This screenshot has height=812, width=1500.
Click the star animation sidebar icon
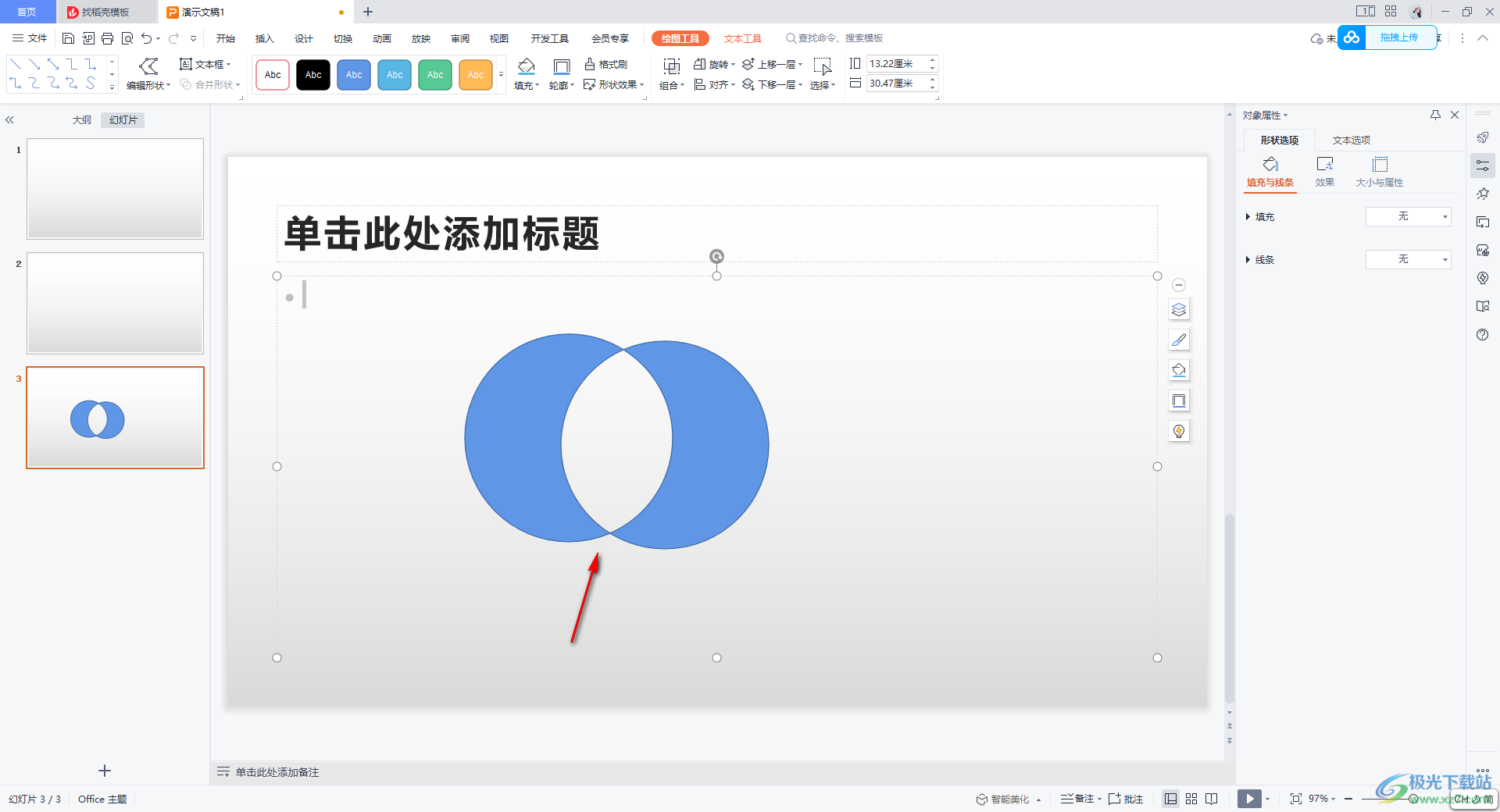pos(1483,194)
